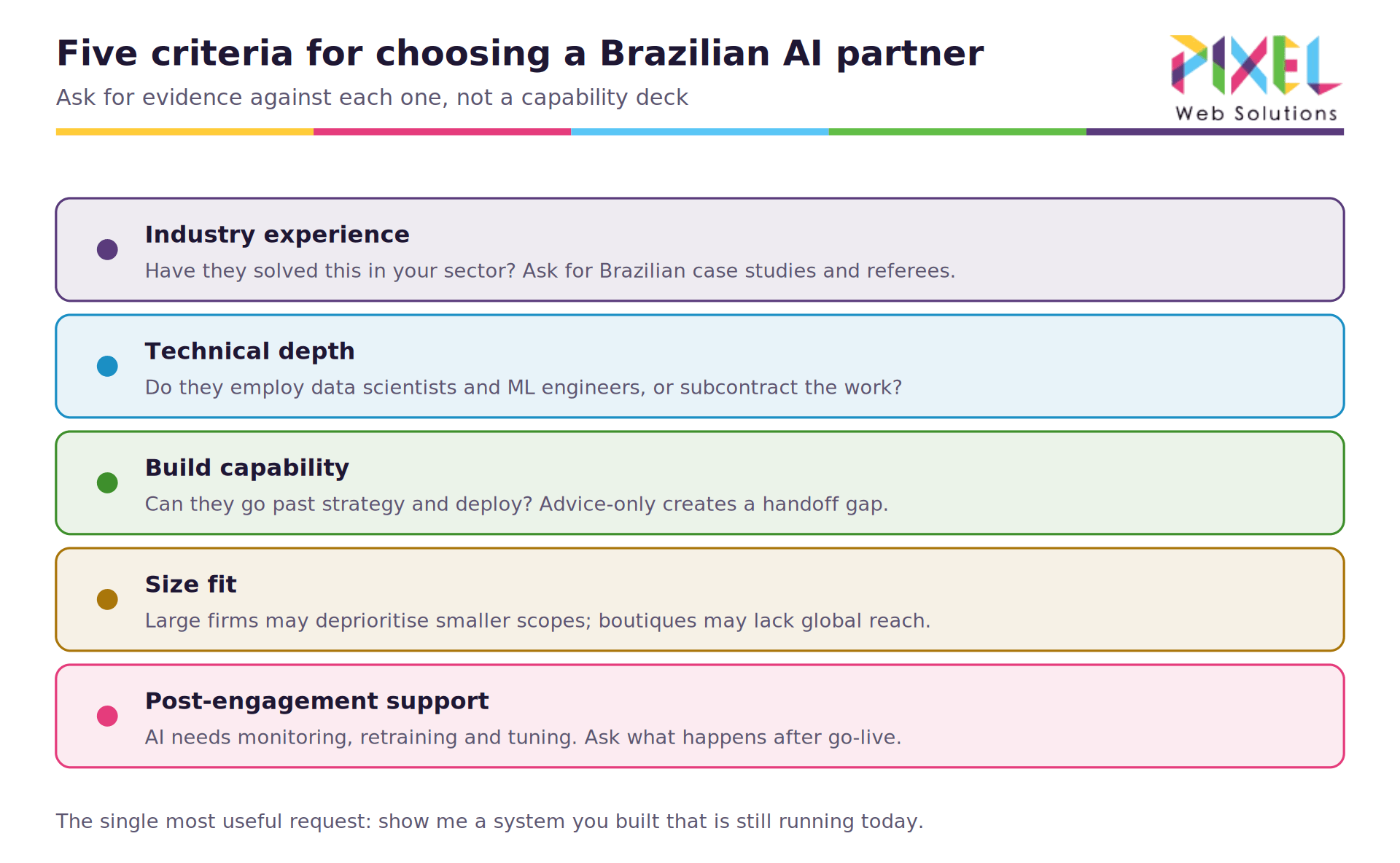Select the Build capability heading
The width and height of the screenshot is (1400, 863).
point(247,468)
